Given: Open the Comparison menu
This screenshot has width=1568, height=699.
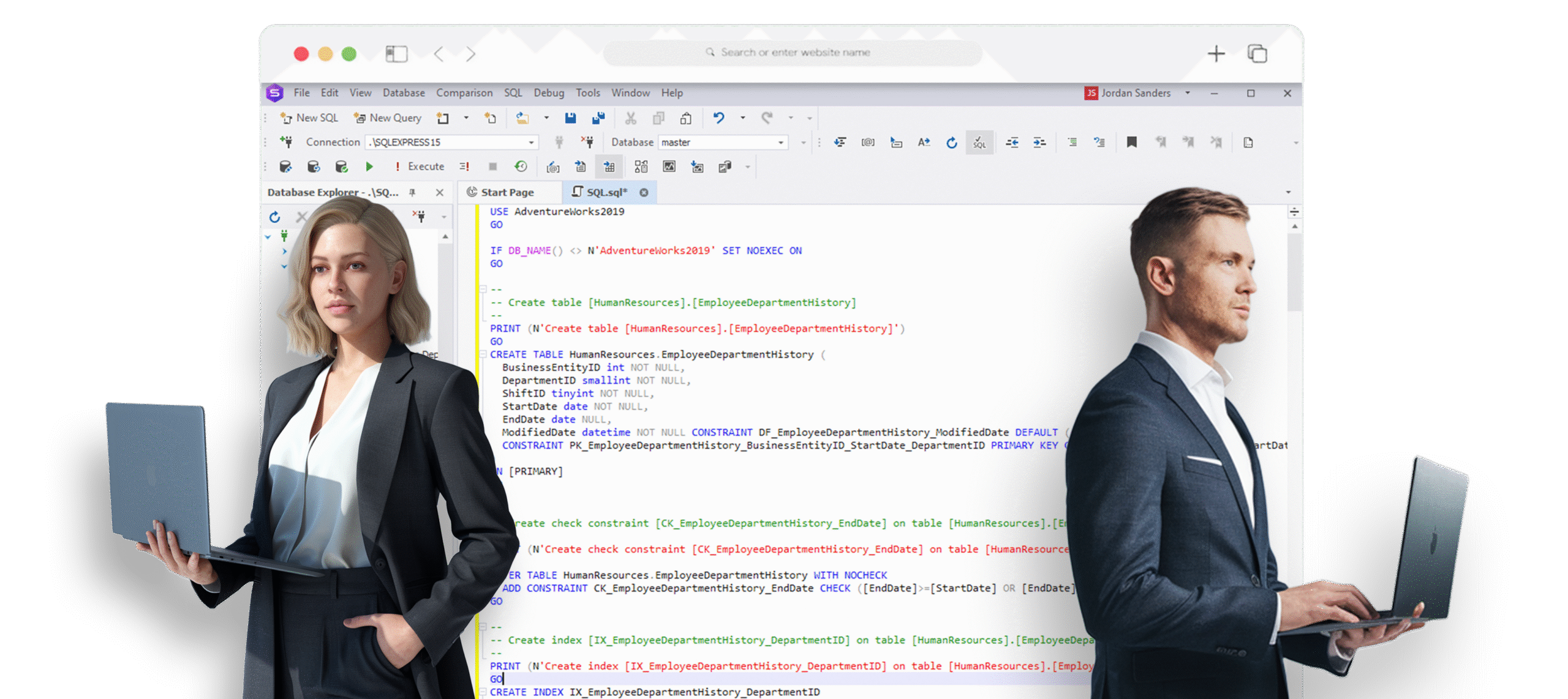Looking at the screenshot, I should pyautogui.click(x=464, y=92).
